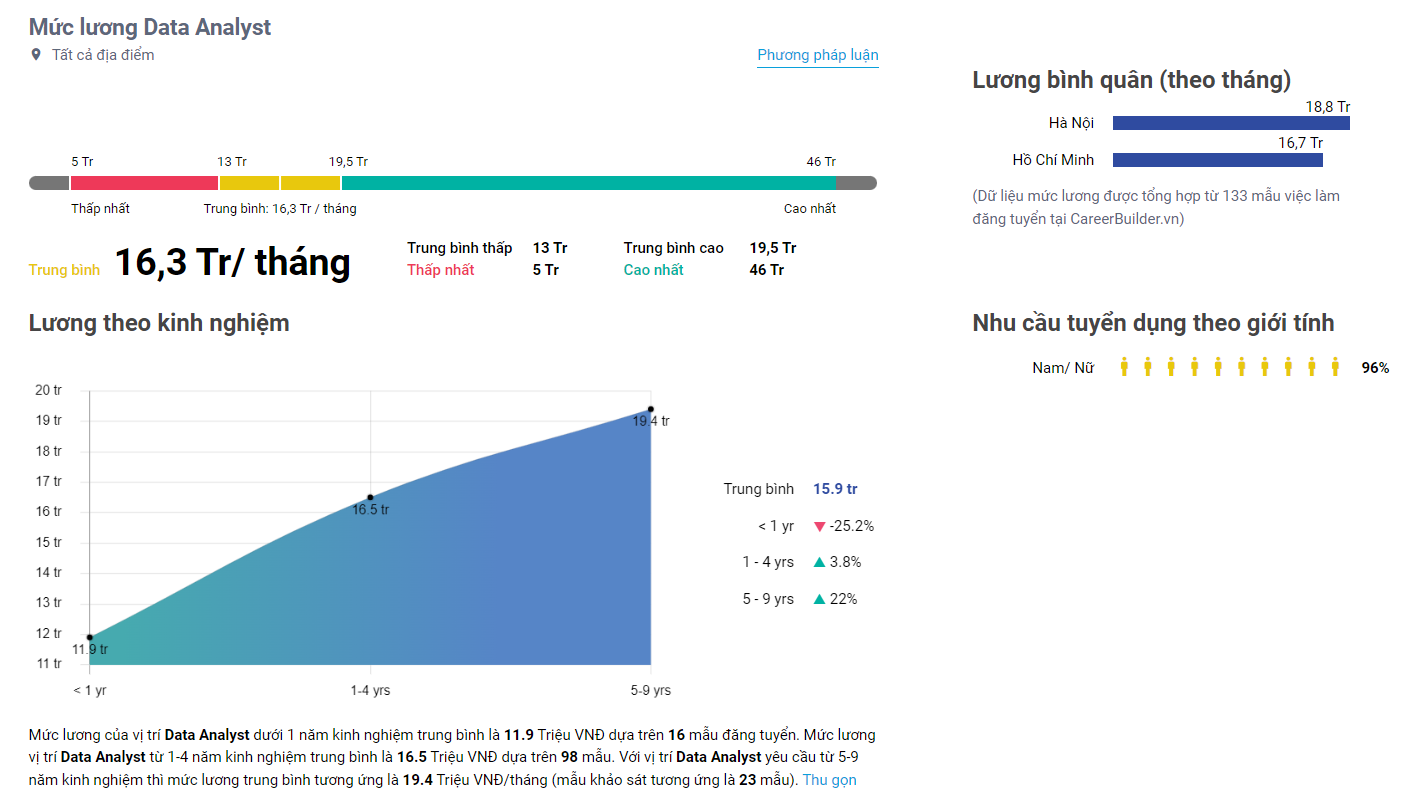Open the Phương pháp luận link

[x=817, y=55]
